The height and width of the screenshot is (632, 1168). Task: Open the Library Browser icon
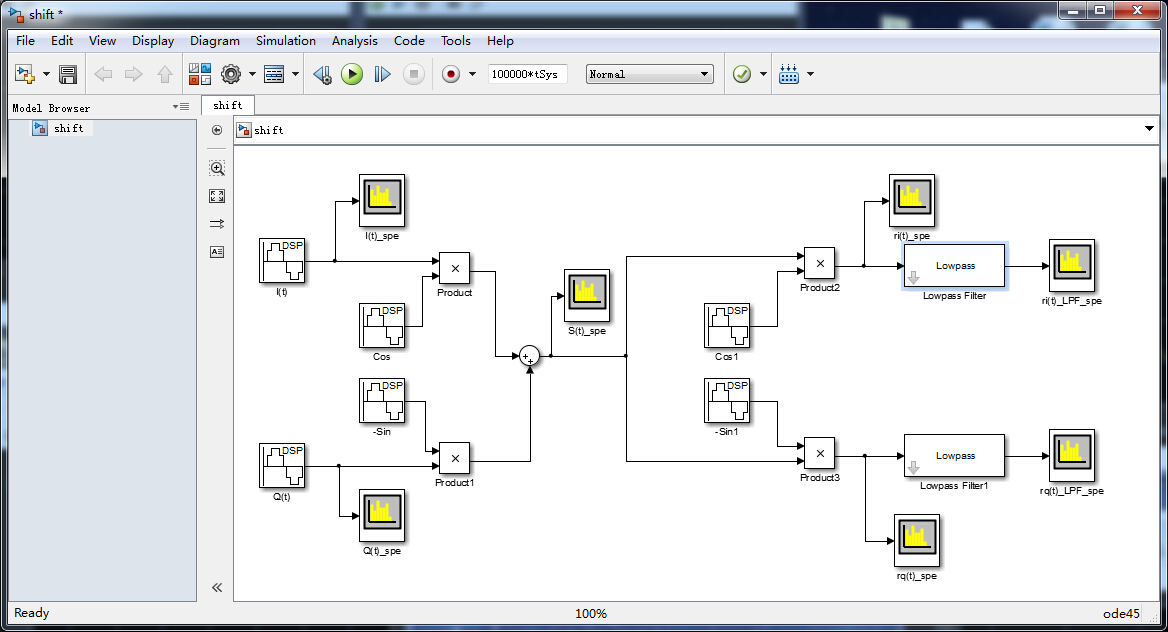click(200, 74)
